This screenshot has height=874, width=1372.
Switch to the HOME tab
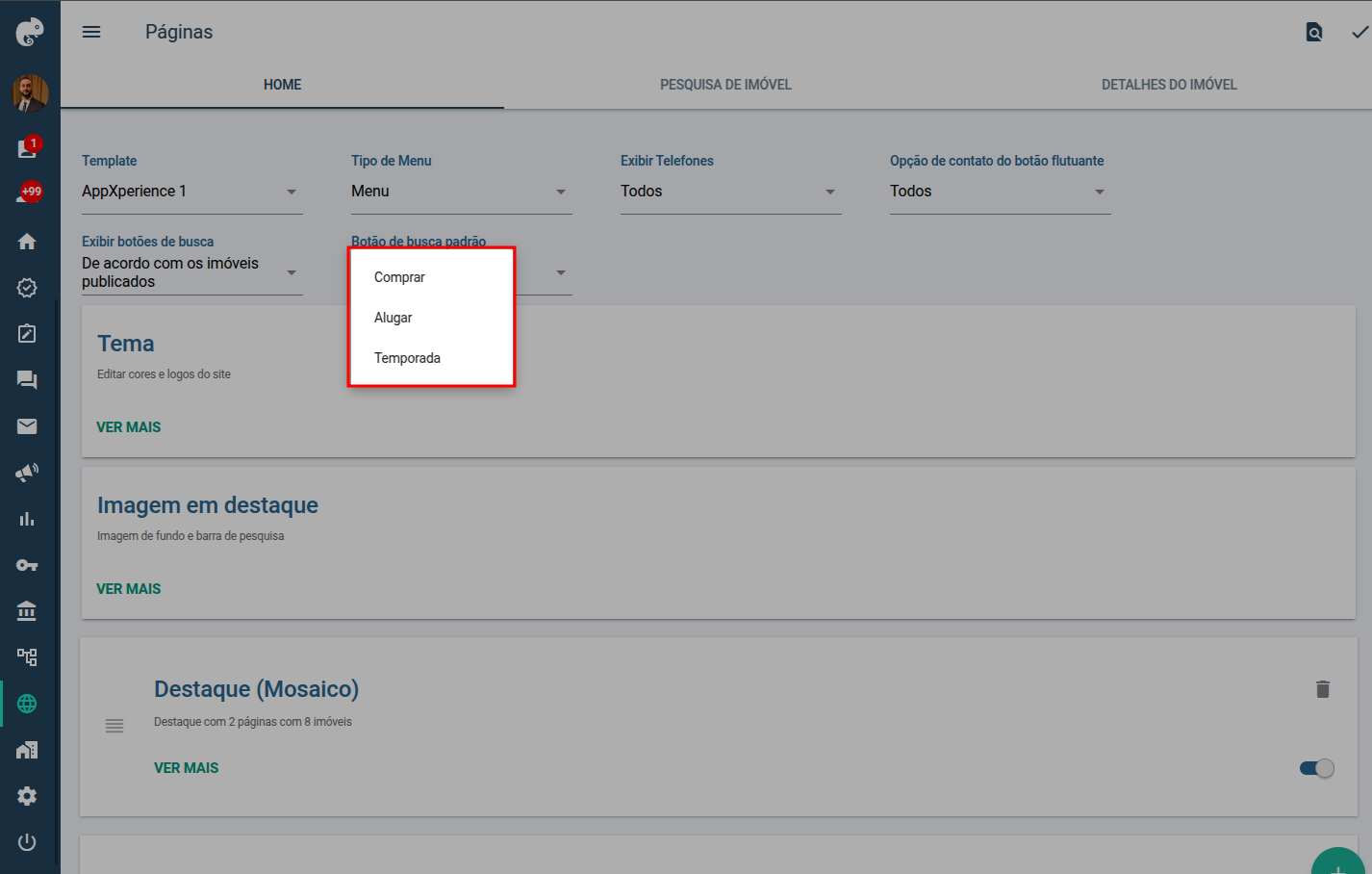click(x=283, y=85)
